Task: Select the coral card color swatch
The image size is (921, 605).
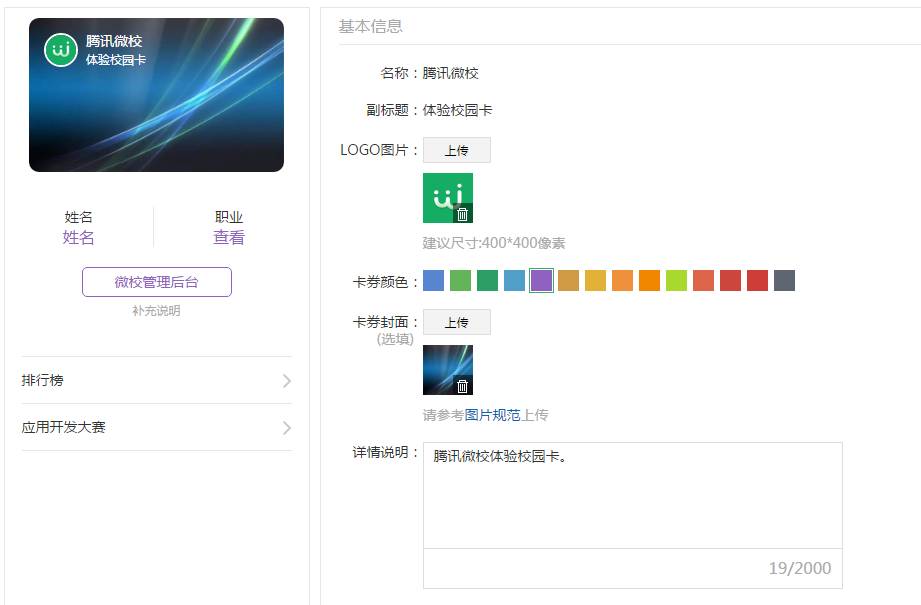Action: point(704,281)
